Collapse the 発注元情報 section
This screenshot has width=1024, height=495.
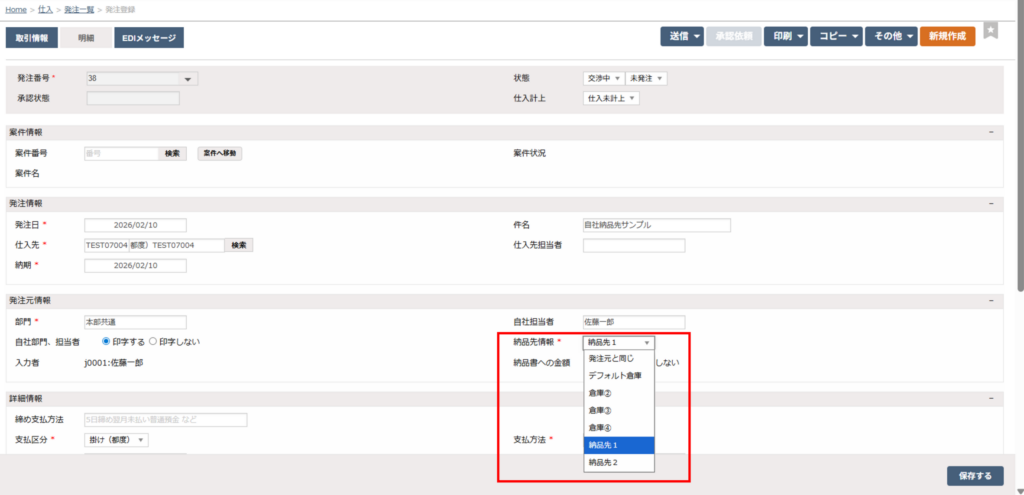click(x=990, y=300)
